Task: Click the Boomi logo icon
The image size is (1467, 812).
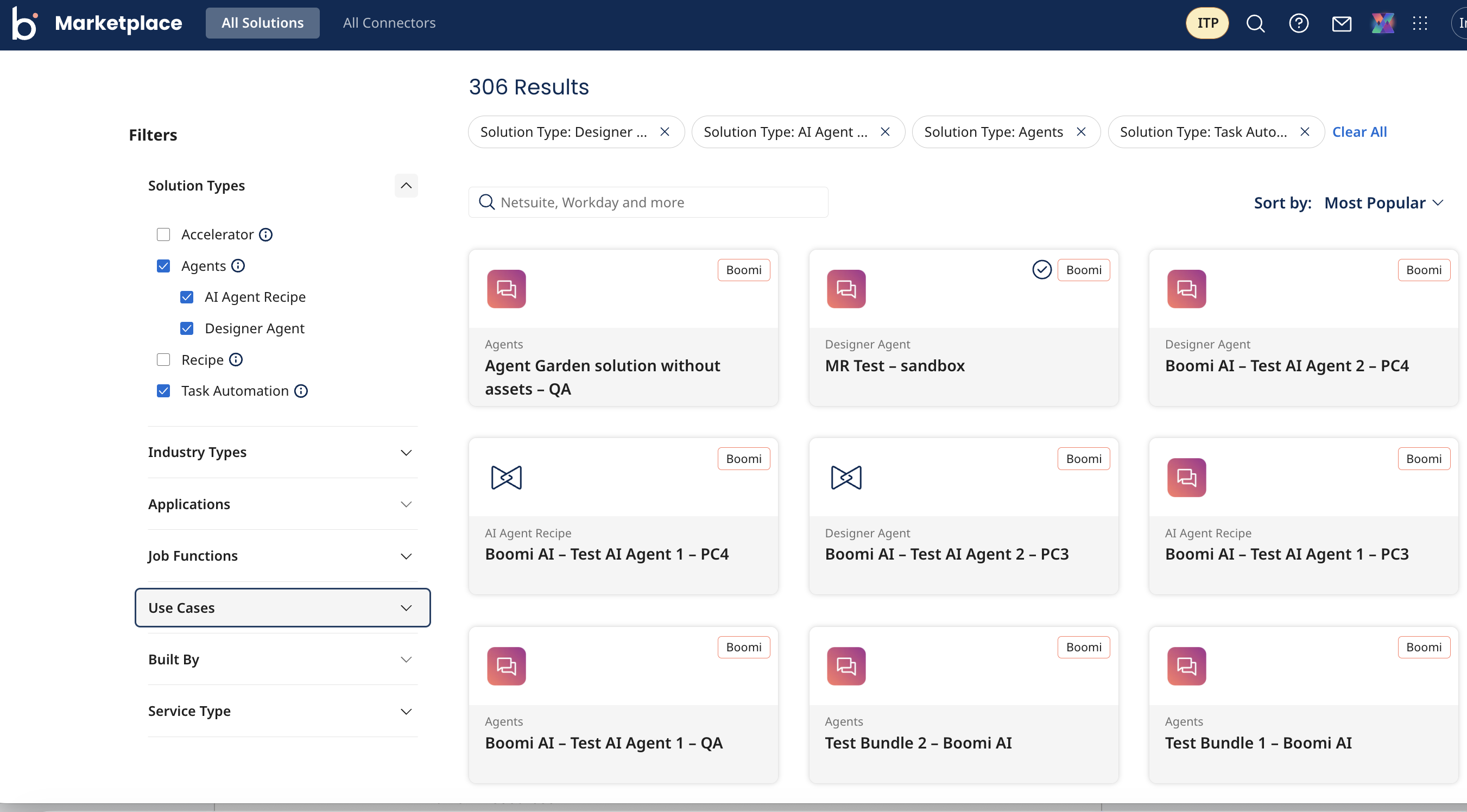Action: [x=24, y=23]
